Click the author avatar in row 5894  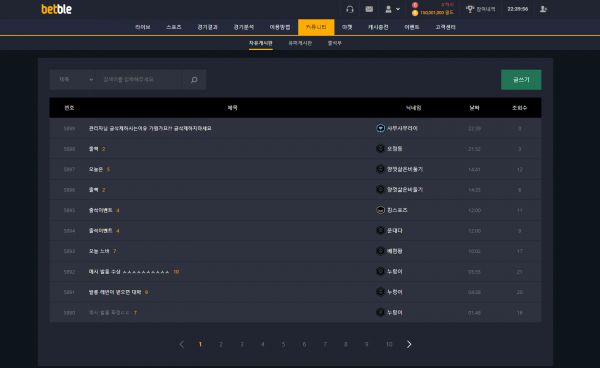[x=380, y=230]
